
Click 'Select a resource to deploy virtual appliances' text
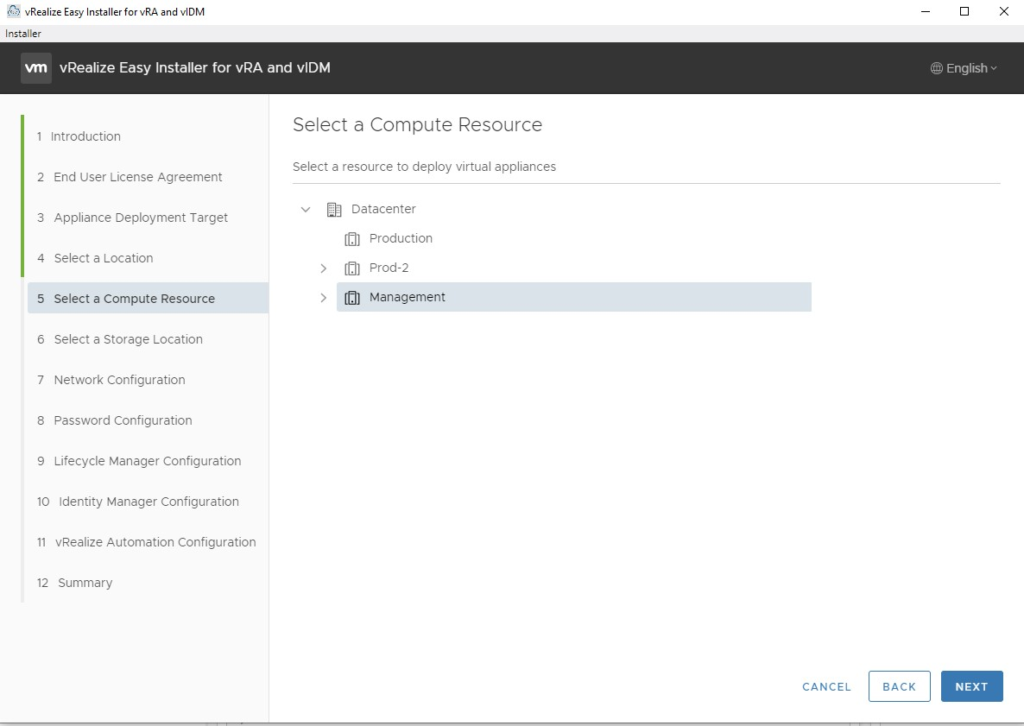424,166
